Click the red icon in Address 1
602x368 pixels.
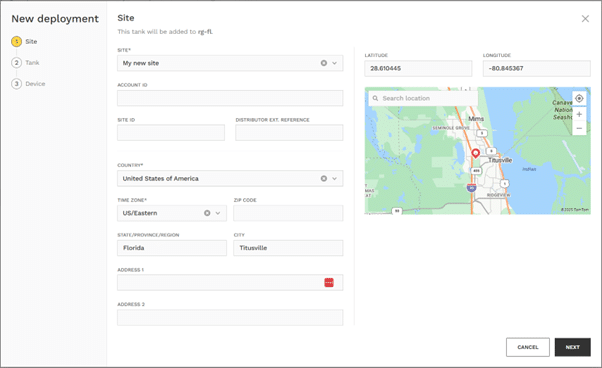(x=329, y=282)
